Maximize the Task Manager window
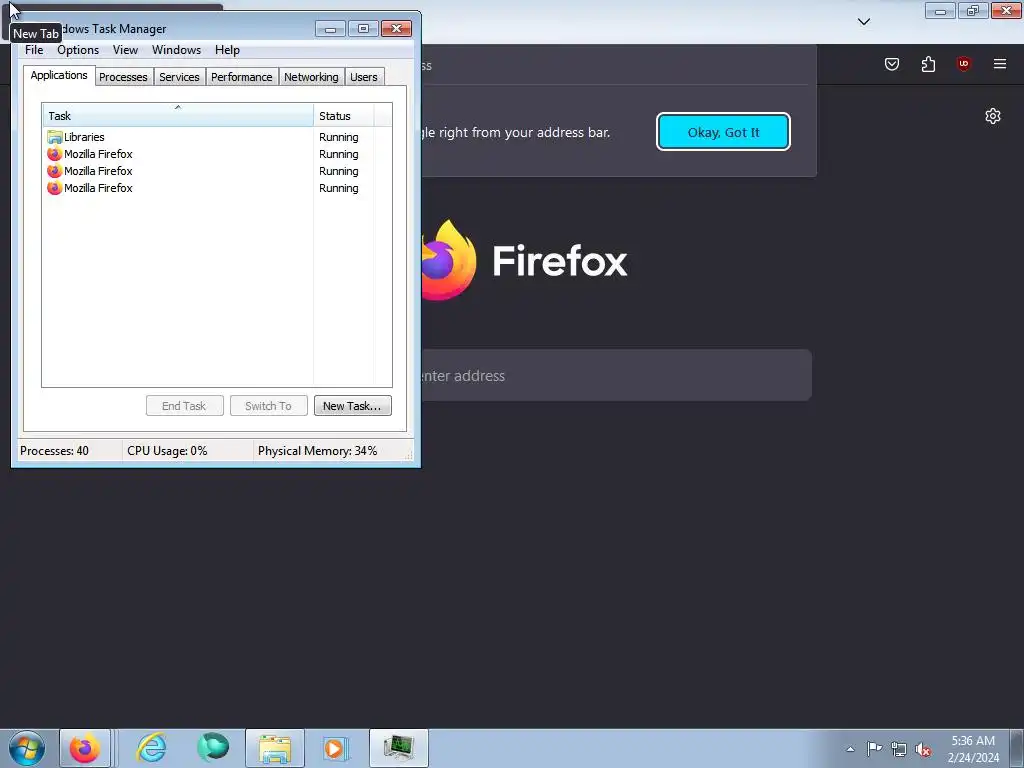1024x768 pixels. [363, 29]
